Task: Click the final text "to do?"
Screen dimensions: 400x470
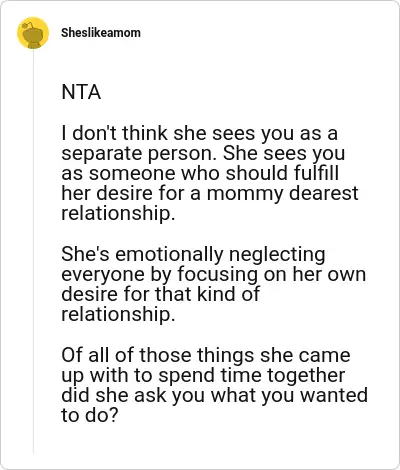Action: click(90, 415)
